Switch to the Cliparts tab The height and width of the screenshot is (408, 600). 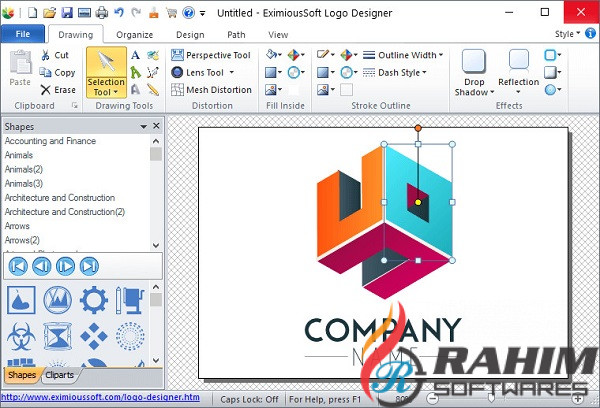pyautogui.click(x=59, y=375)
